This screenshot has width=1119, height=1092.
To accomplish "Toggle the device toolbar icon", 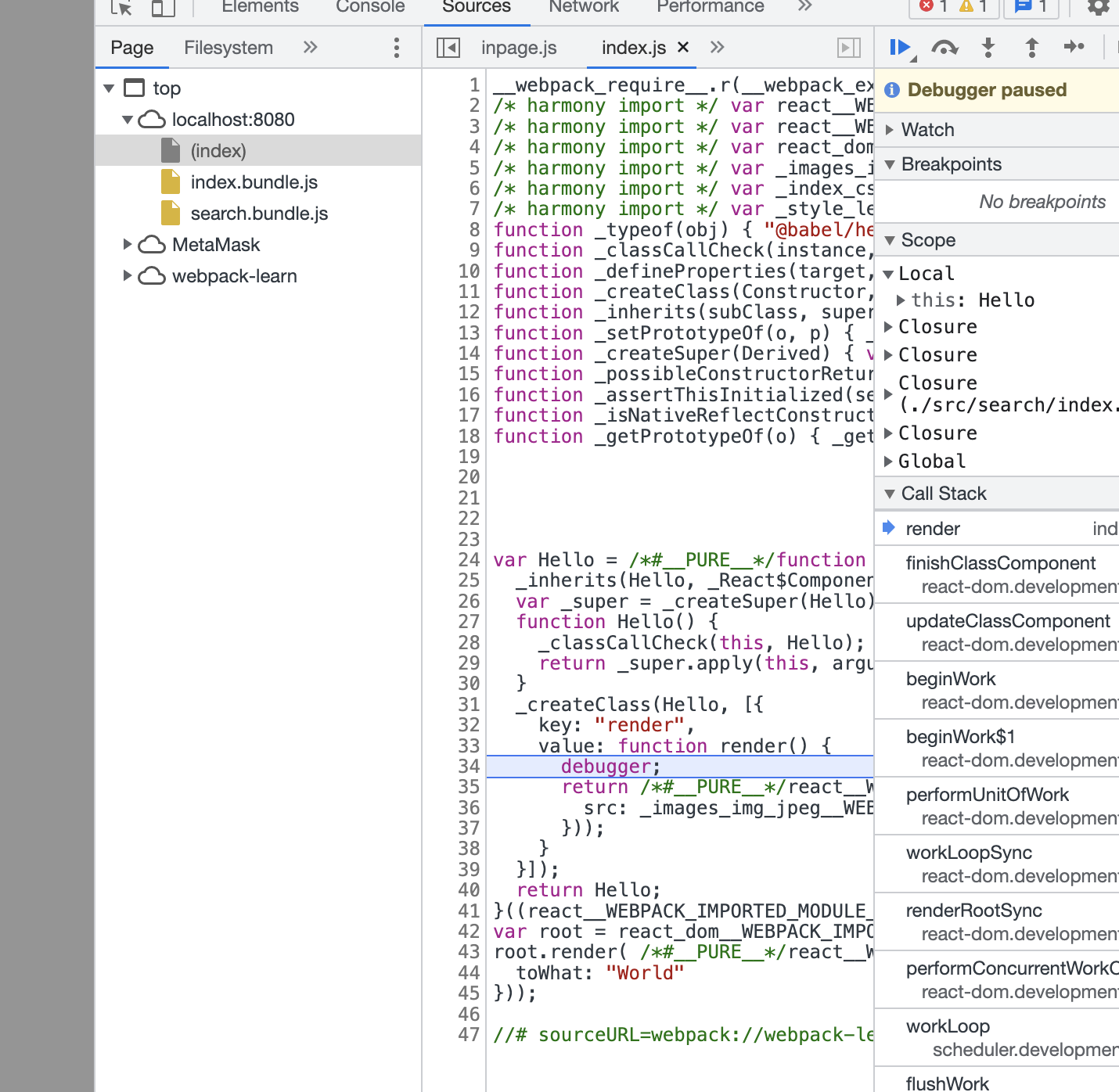I will [x=162, y=8].
